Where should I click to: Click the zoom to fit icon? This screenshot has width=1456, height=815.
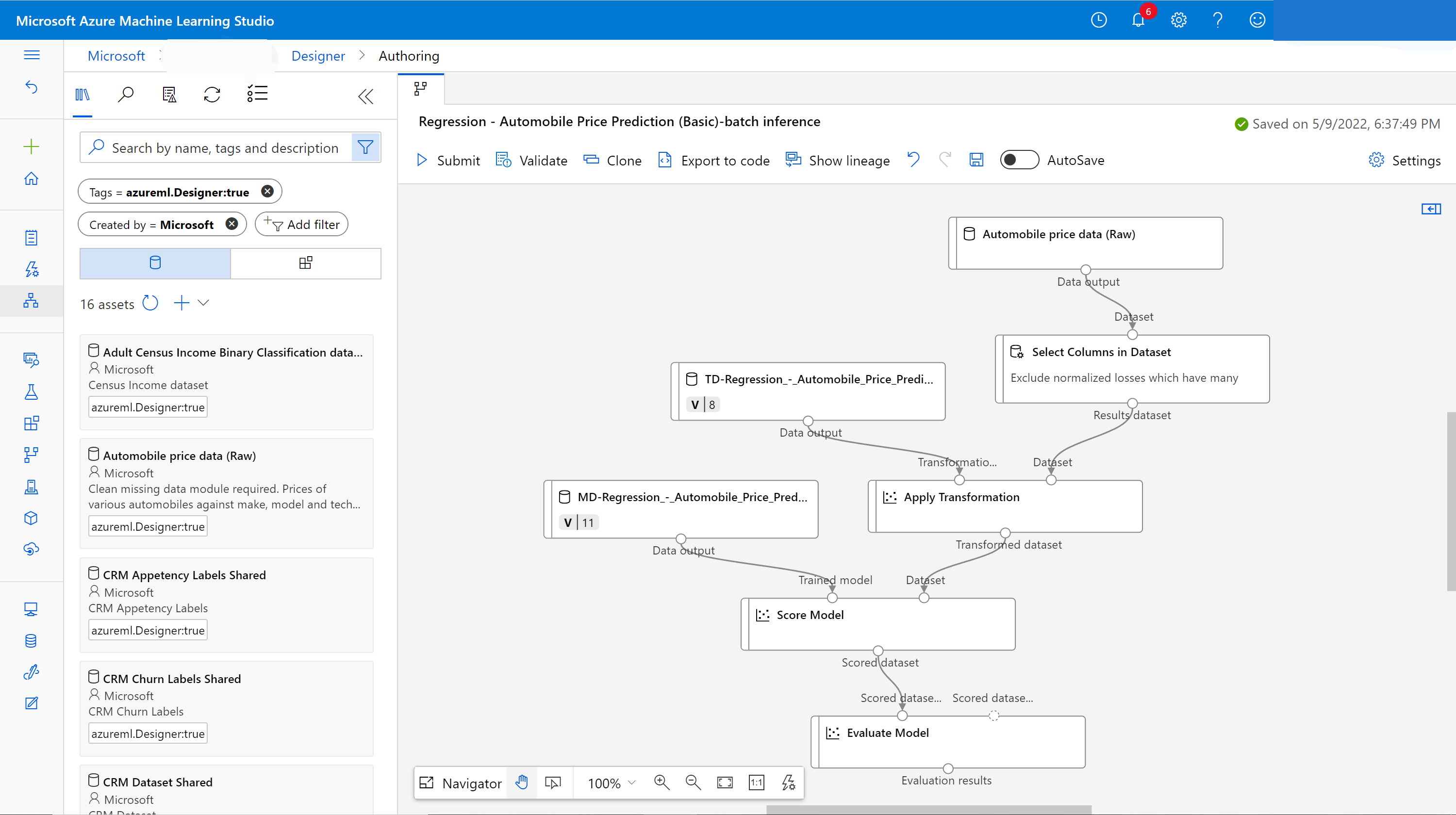tap(725, 783)
